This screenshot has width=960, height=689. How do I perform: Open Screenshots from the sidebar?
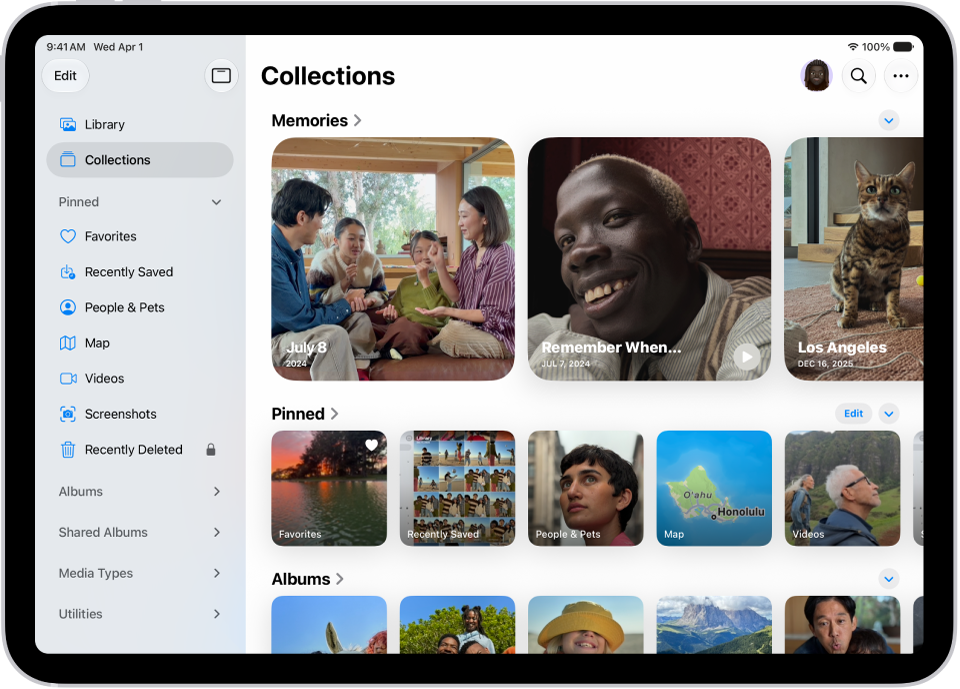coord(140,414)
